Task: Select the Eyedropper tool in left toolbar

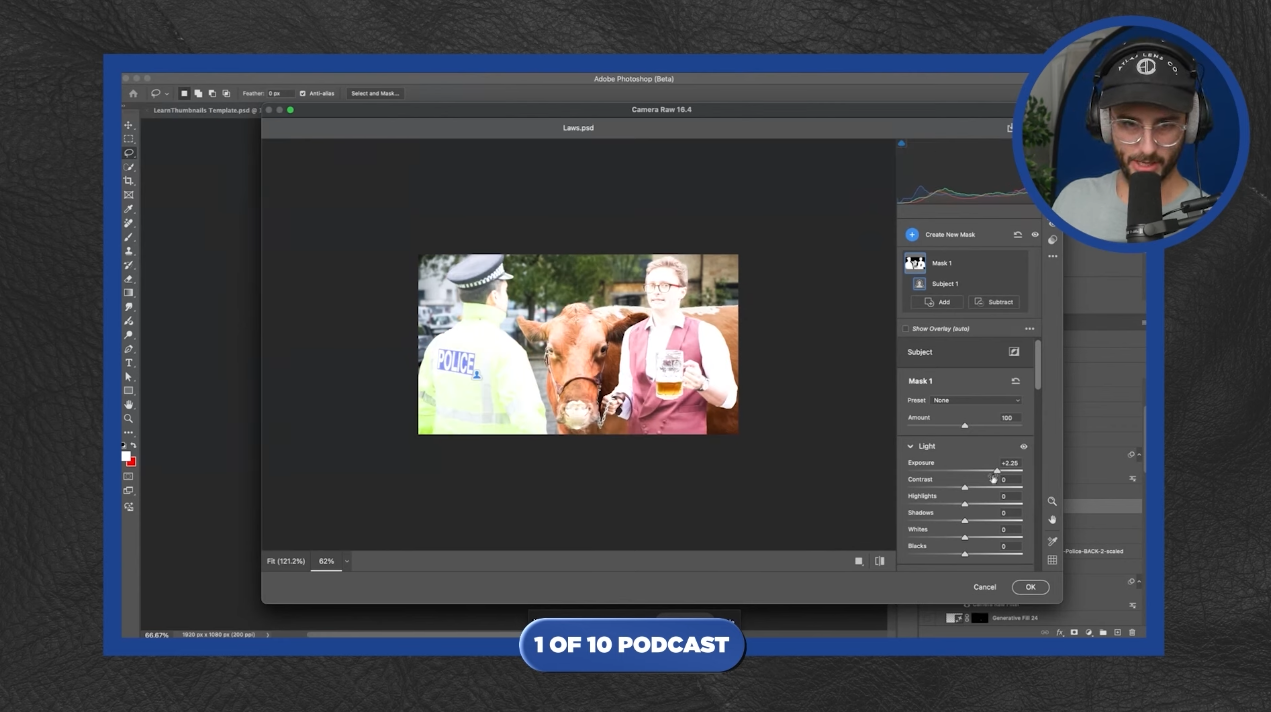Action: coord(128,209)
